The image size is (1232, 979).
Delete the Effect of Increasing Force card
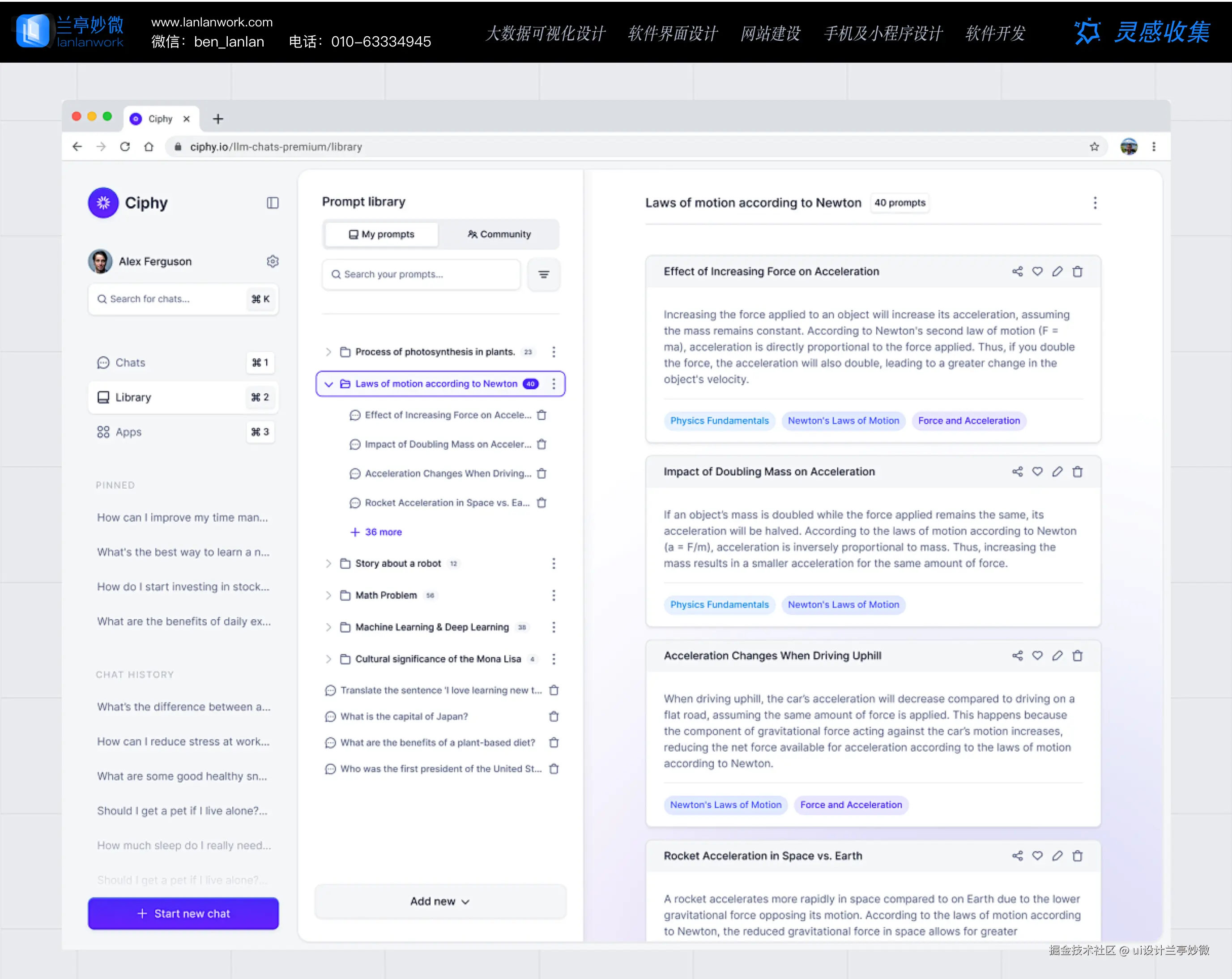coord(1077,271)
